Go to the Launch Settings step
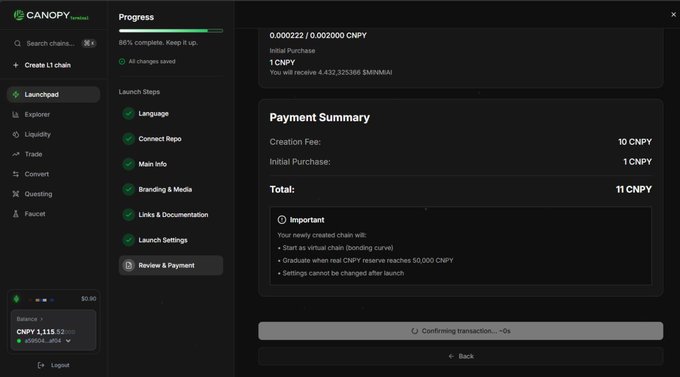The image size is (680, 377). tap(163, 240)
